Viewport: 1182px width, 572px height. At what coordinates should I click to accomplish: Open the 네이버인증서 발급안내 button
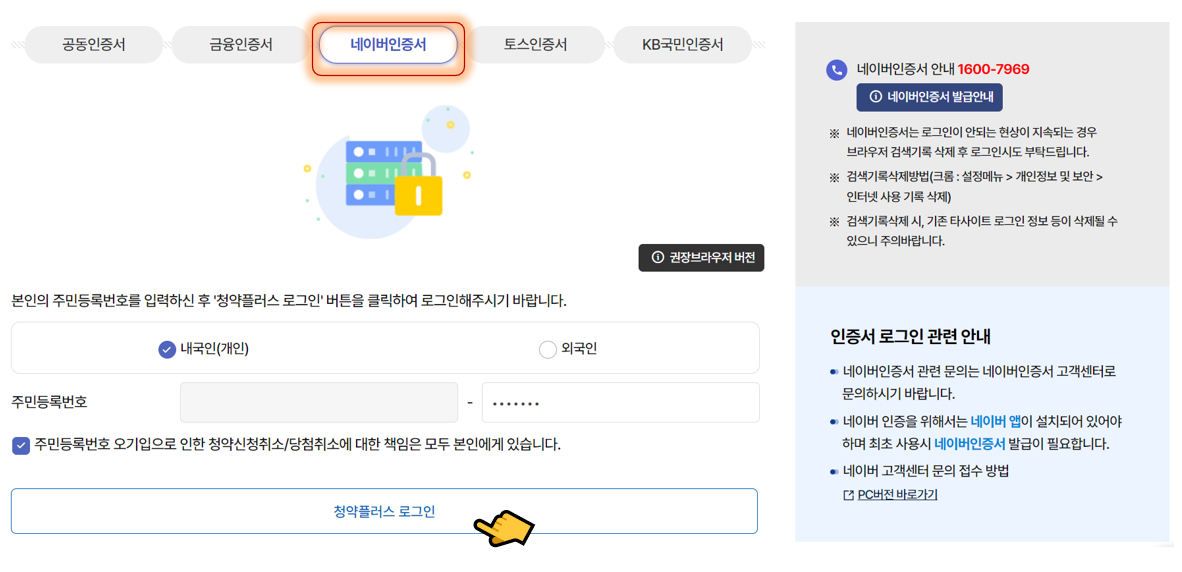point(929,97)
